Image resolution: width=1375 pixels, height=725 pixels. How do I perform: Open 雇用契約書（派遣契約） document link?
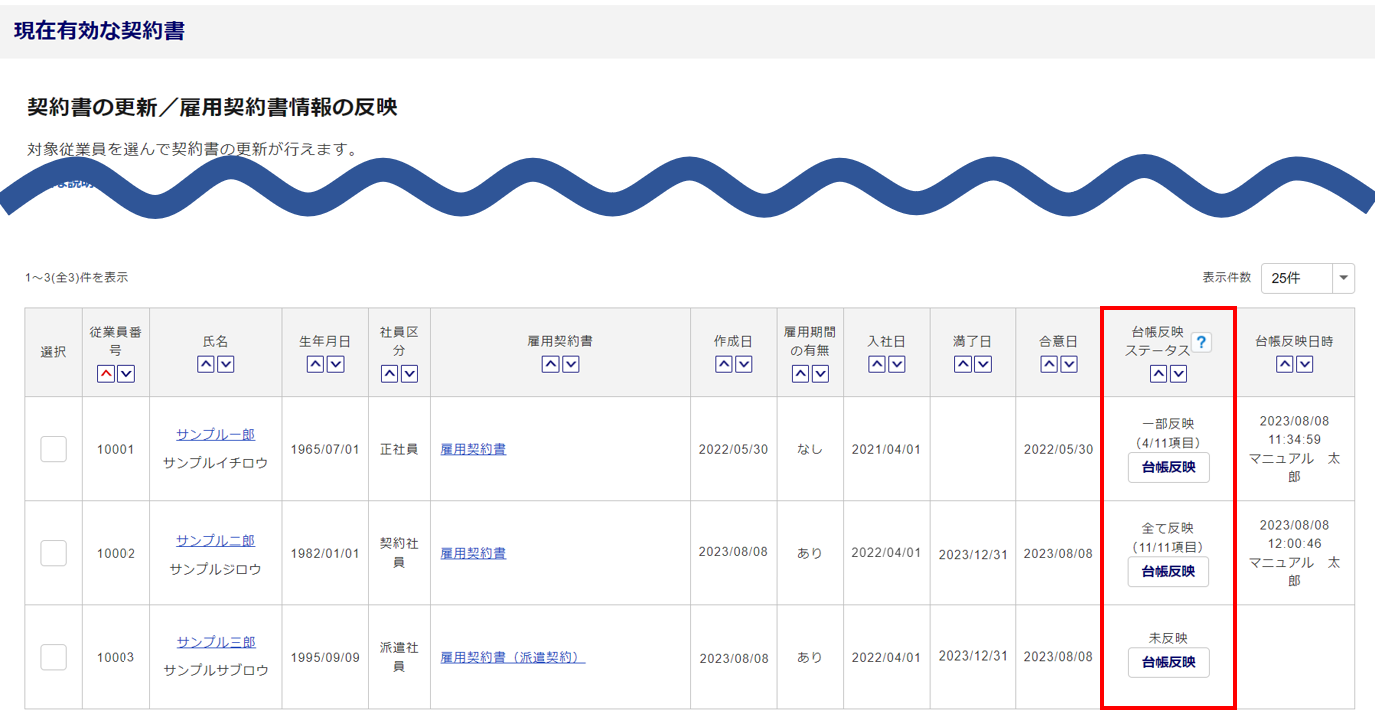pos(512,658)
